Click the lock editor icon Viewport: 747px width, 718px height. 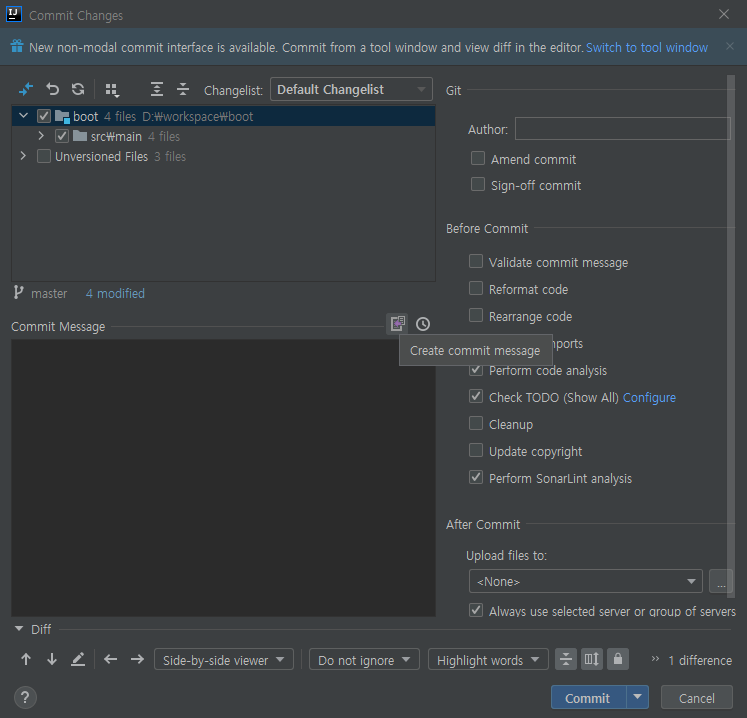pyautogui.click(x=618, y=659)
